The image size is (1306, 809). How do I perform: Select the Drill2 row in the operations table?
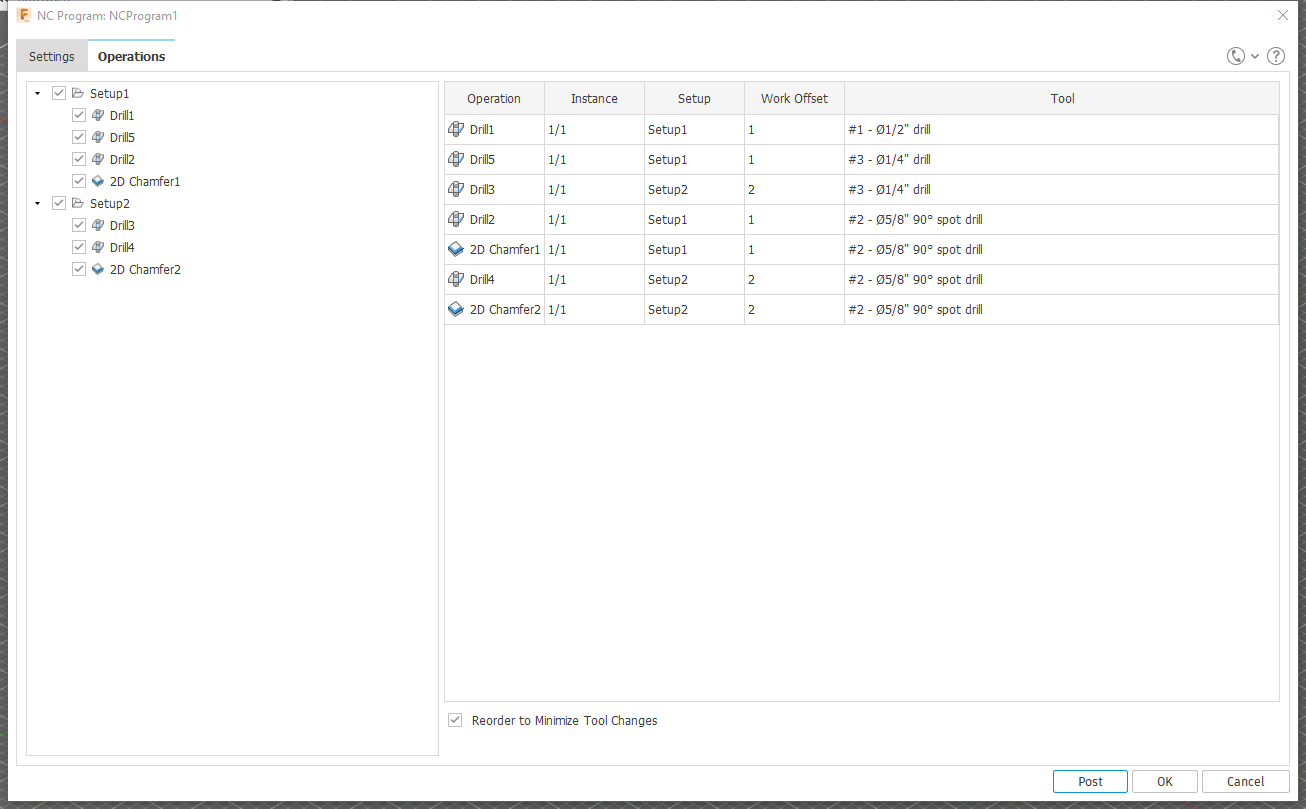pos(600,219)
